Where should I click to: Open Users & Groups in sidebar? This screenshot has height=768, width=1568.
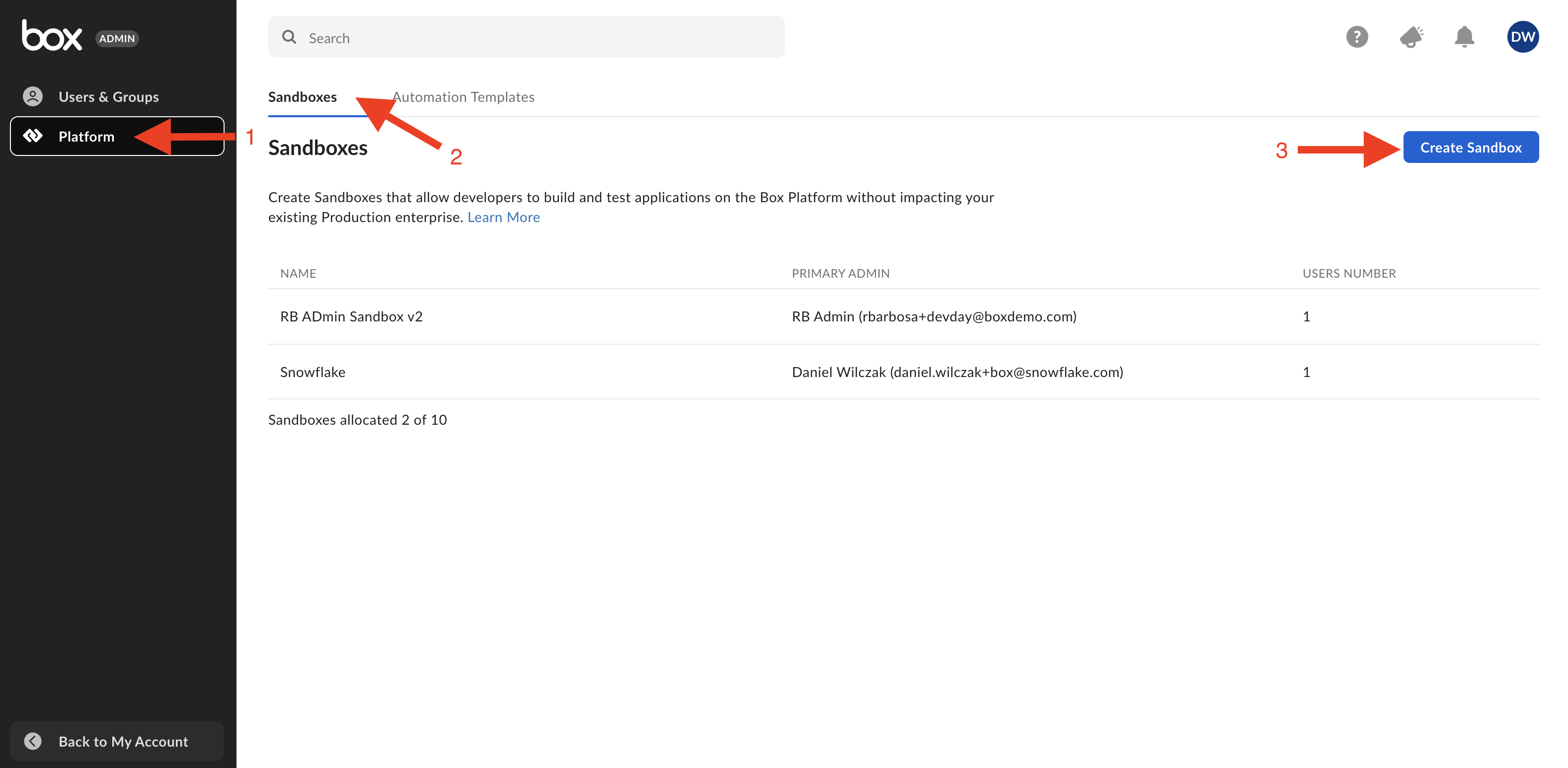click(108, 97)
